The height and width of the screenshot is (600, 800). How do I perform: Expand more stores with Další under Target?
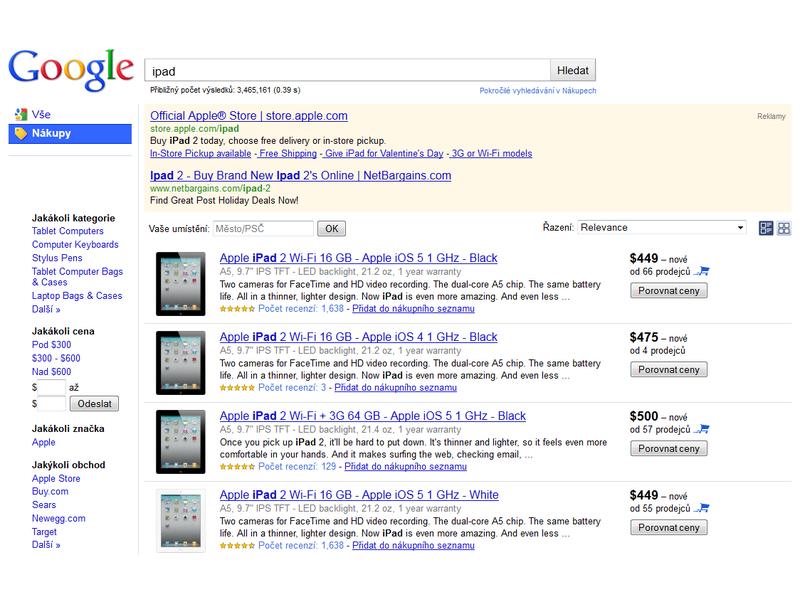pyautogui.click(x=46, y=545)
